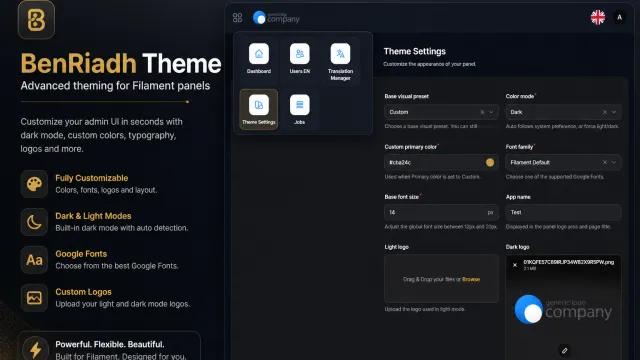Click the uploaded PNG file name
This screenshot has width=640, height=360.
click(569, 262)
